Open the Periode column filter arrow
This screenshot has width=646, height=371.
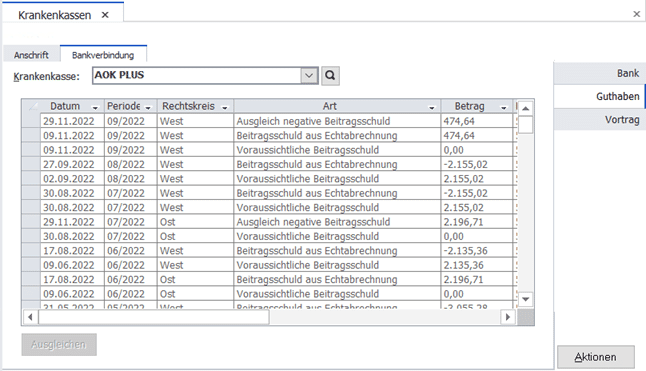click(148, 107)
